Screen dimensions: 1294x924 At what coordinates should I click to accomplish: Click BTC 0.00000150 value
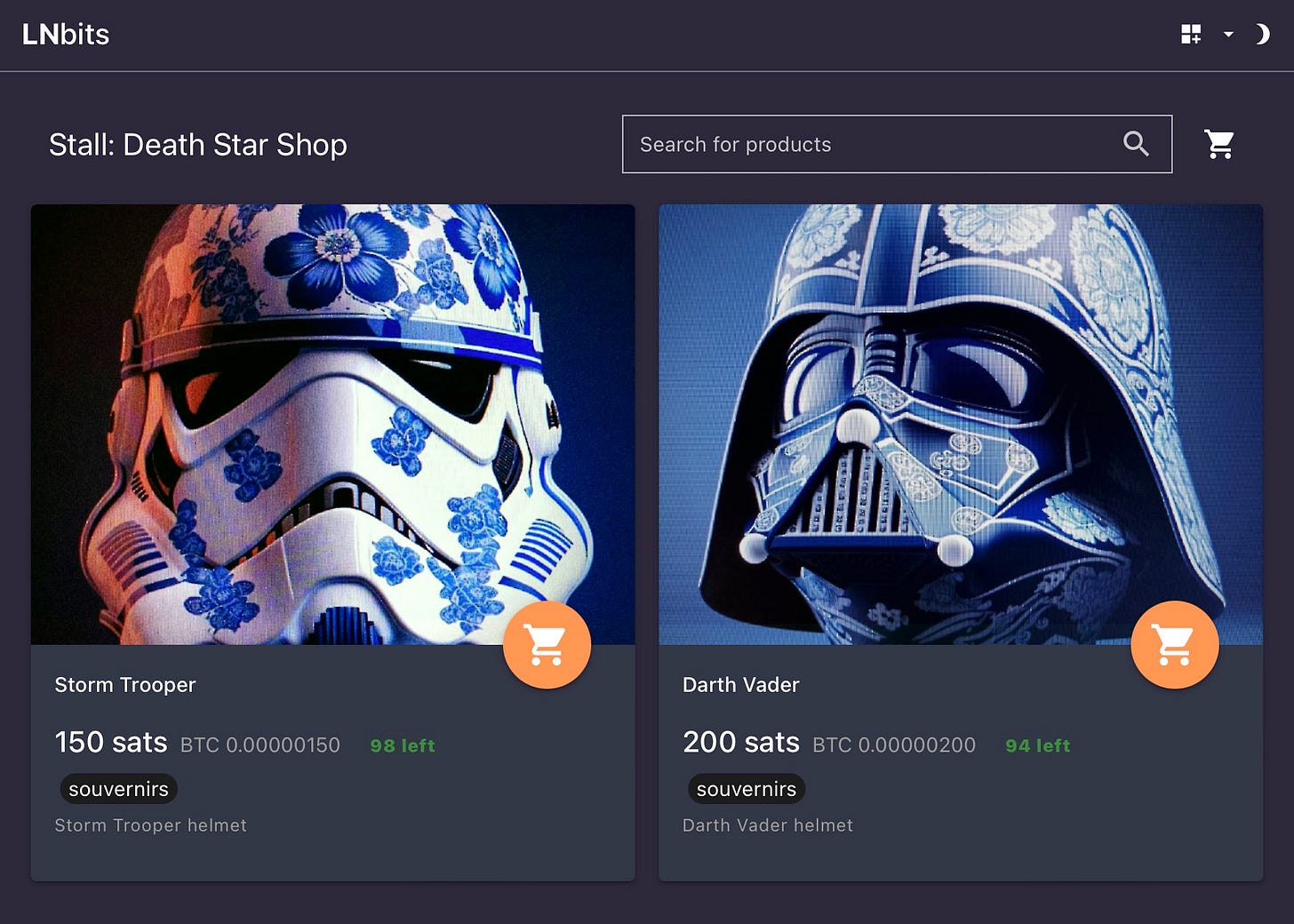click(260, 745)
